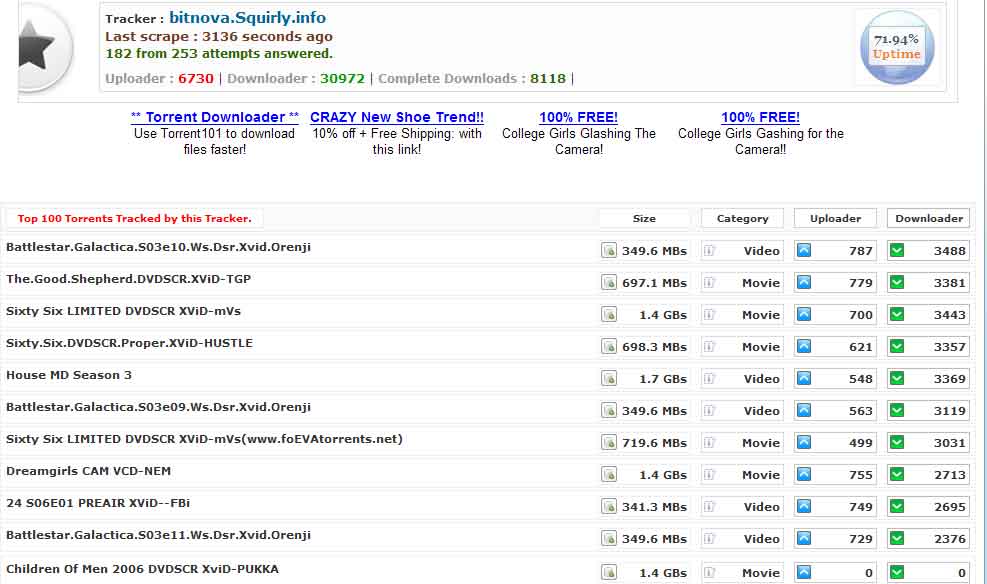Viewport: 987px width, 584px height.
Task: Click the Downloader : 30972 statistic
Action: [x=296, y=79]
